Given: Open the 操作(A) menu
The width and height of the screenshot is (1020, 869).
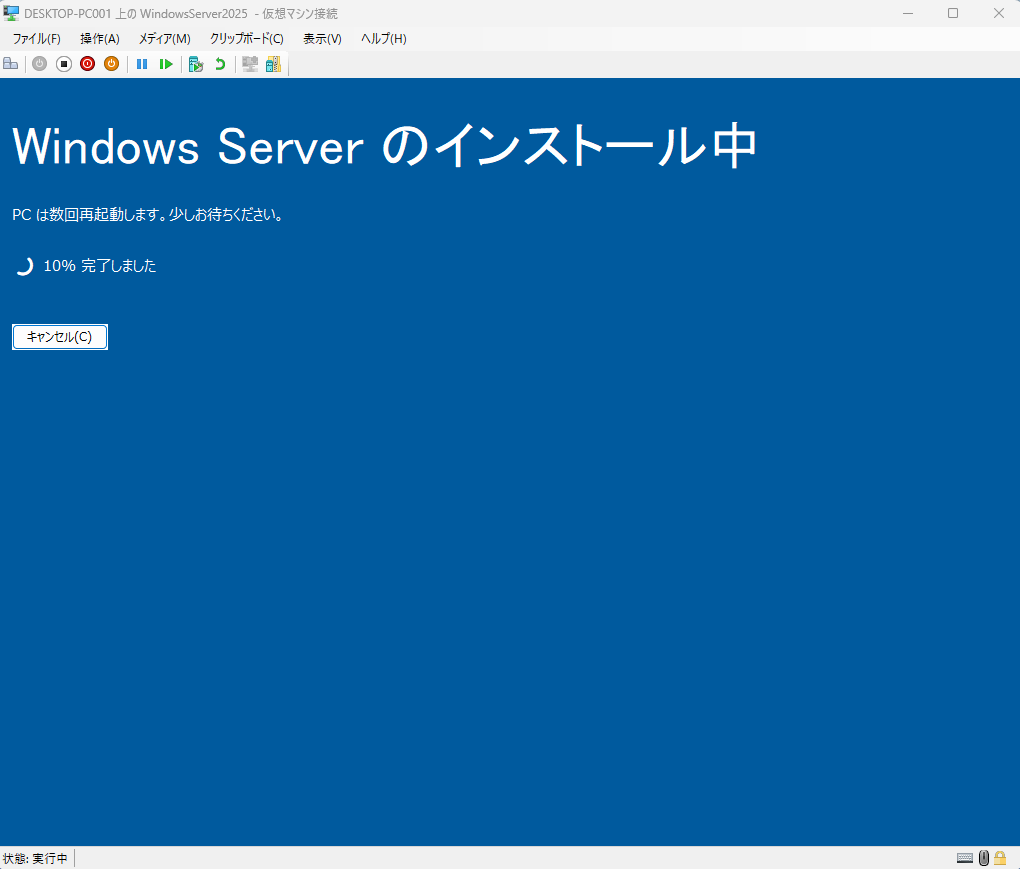Looking at the screenshot, I should point(100,39).
